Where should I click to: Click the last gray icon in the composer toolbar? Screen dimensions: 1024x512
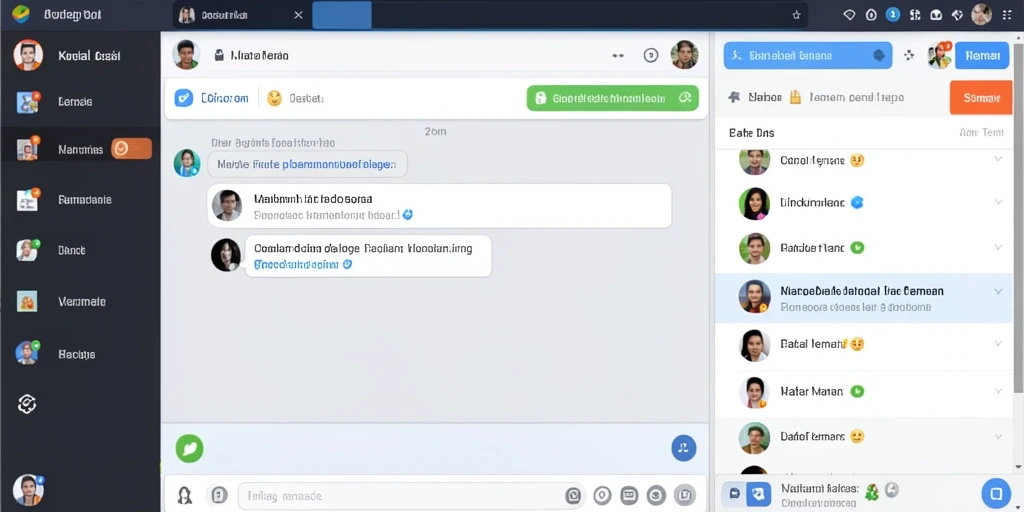(684, 495)
